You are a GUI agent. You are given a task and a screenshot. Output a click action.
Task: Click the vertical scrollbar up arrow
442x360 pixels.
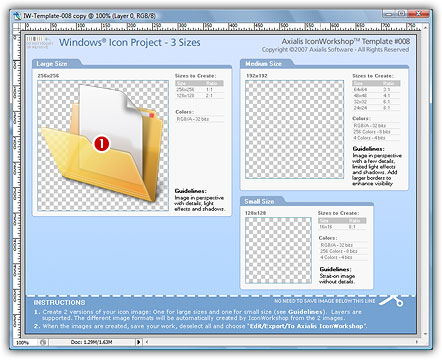(x=426, y=28)
